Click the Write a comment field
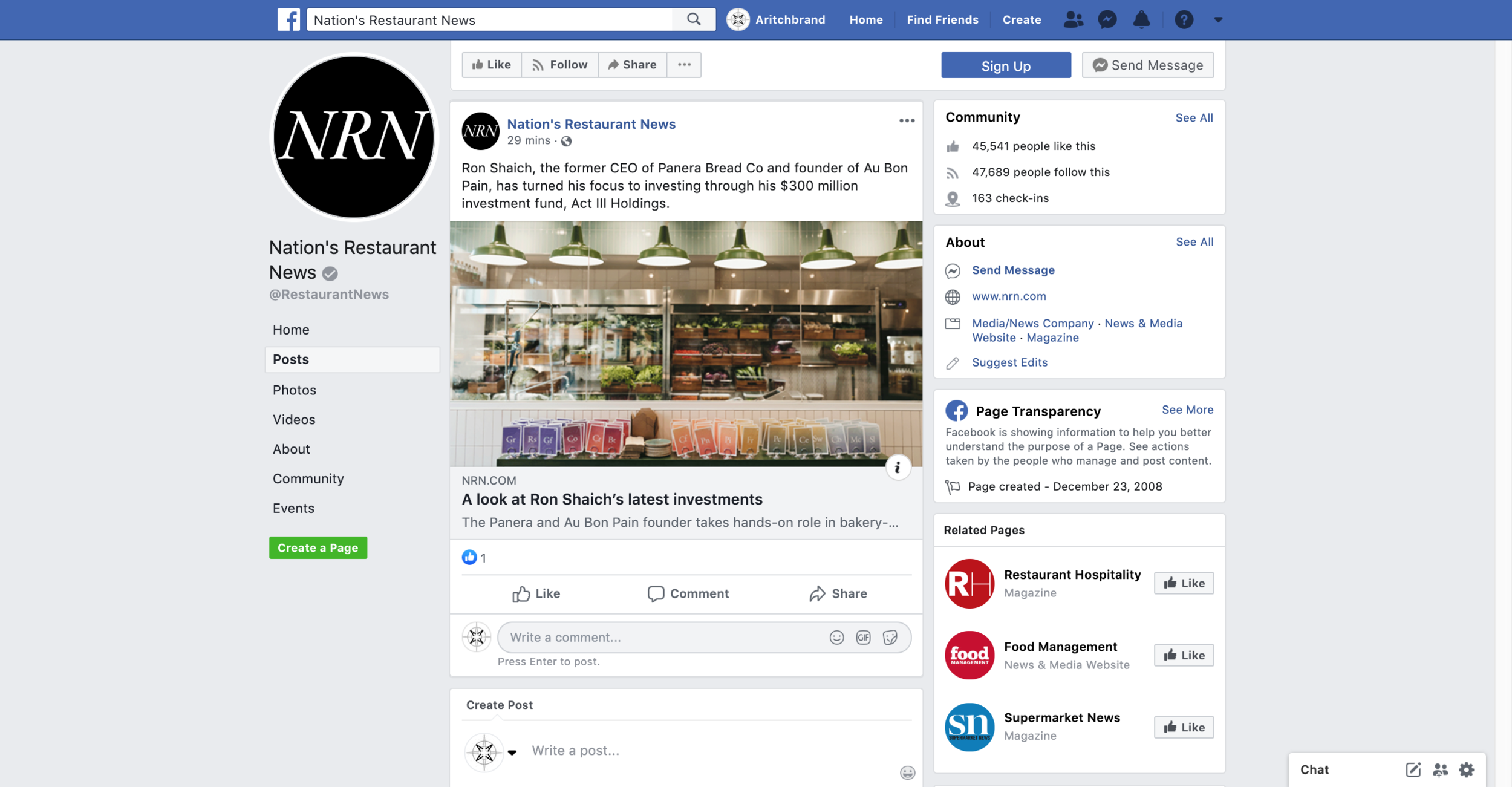This screenshot has height=787, width=1512. (662, 637)
